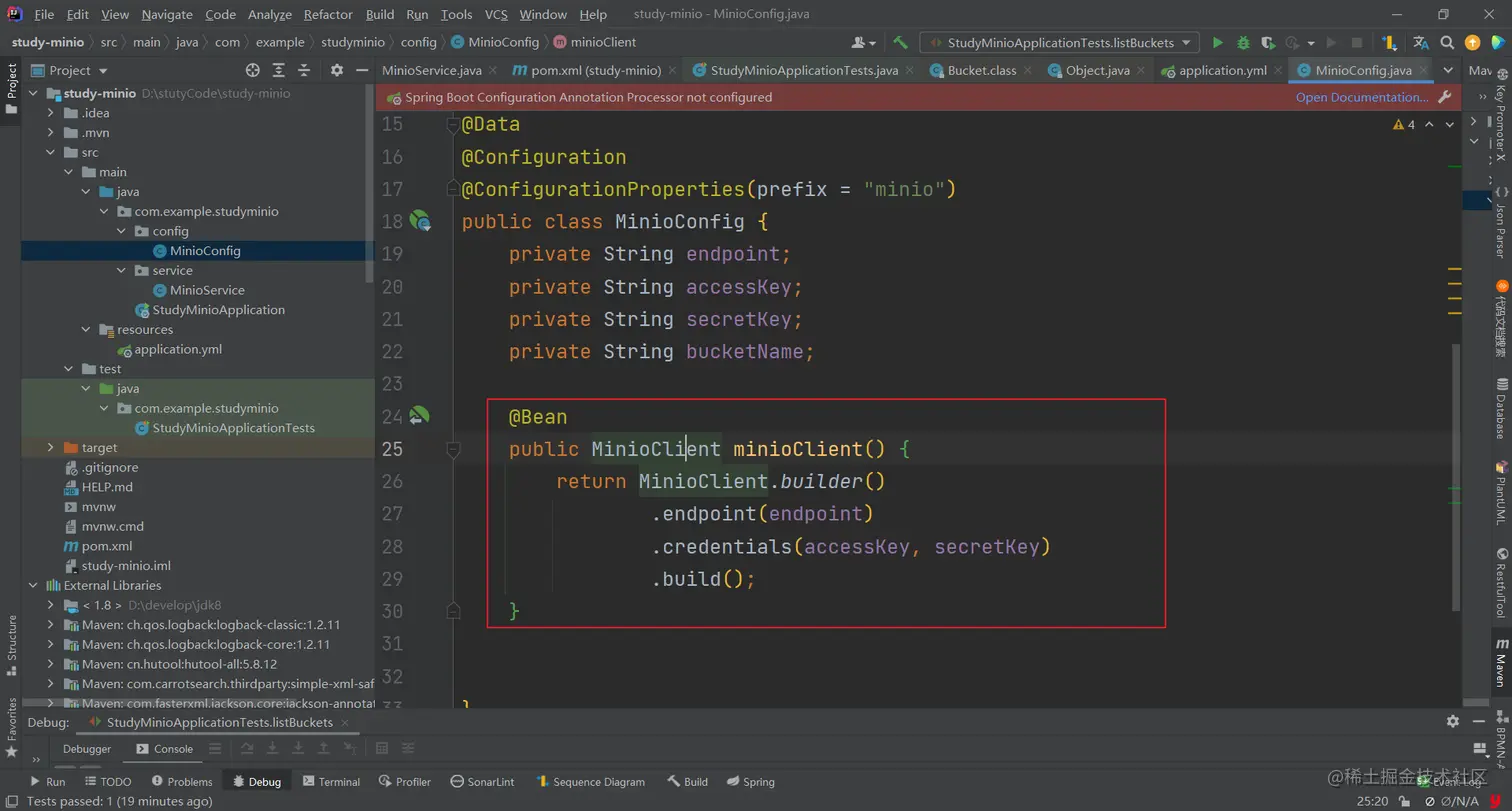Open the Console tab in Debug panel
The height and width of the screenshot is (811, 1512).
point(164,749)
